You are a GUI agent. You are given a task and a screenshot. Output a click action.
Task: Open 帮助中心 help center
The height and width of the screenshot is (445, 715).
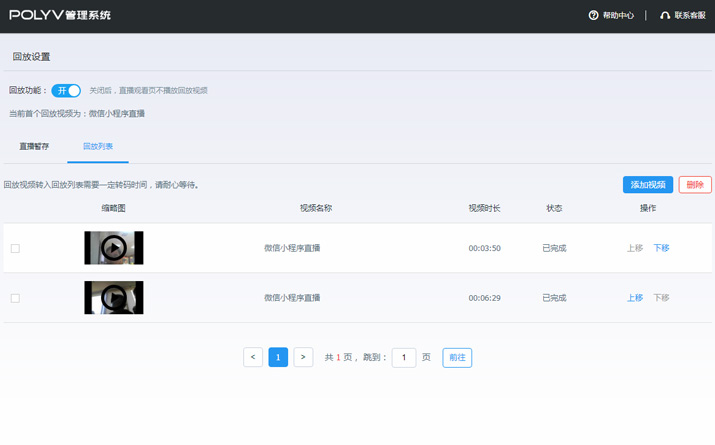pos(611,16)
